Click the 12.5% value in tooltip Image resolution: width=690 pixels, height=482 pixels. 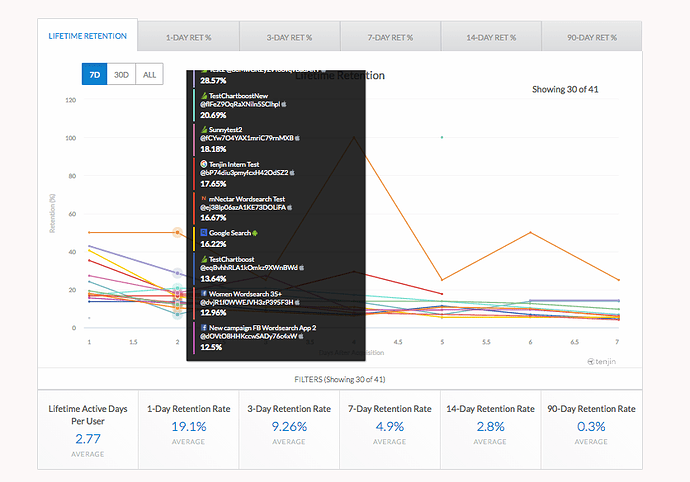pos(211,347)
